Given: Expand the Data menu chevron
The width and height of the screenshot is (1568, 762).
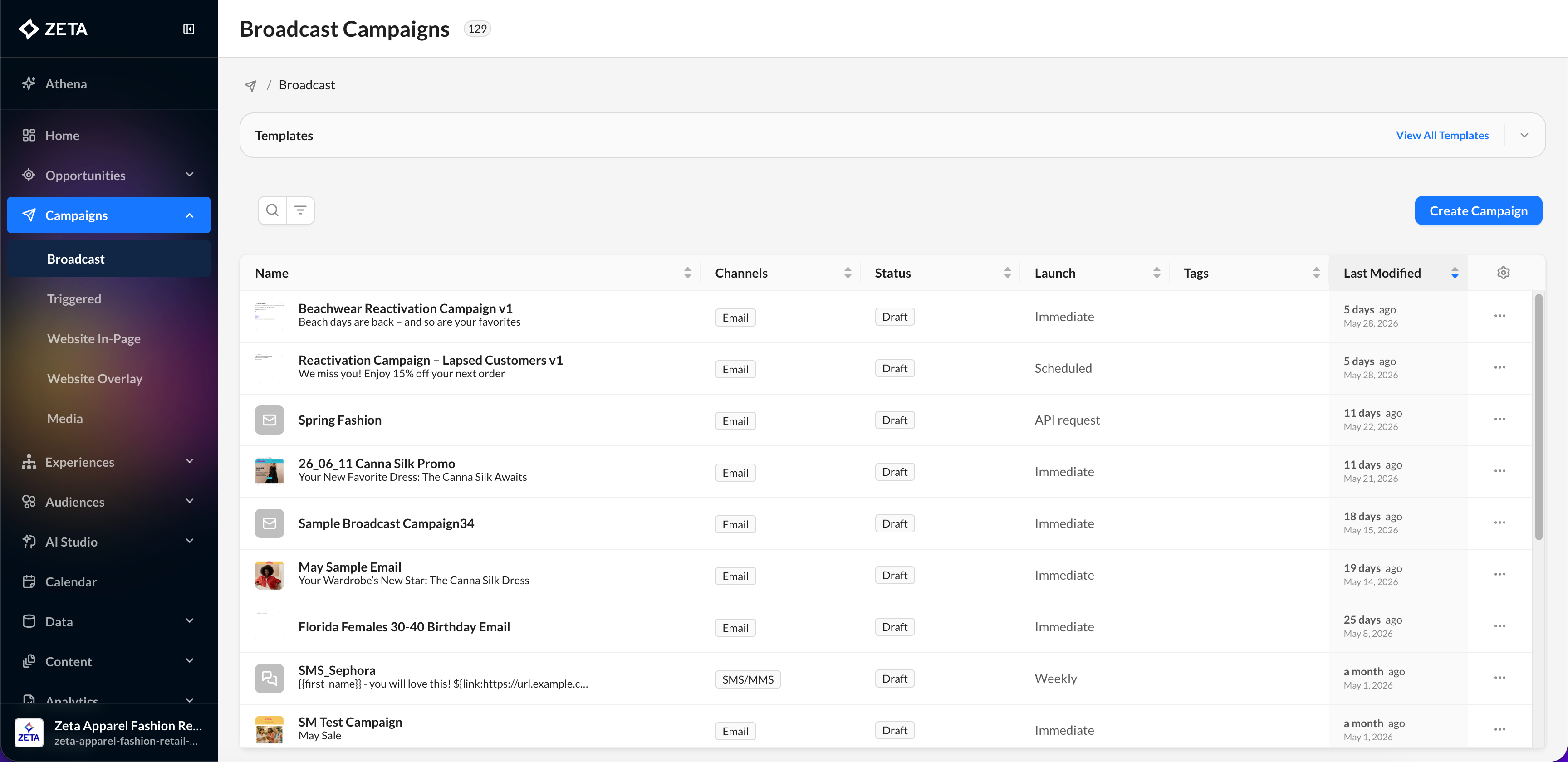Looking at the screenshot, I should coord(189,621).
